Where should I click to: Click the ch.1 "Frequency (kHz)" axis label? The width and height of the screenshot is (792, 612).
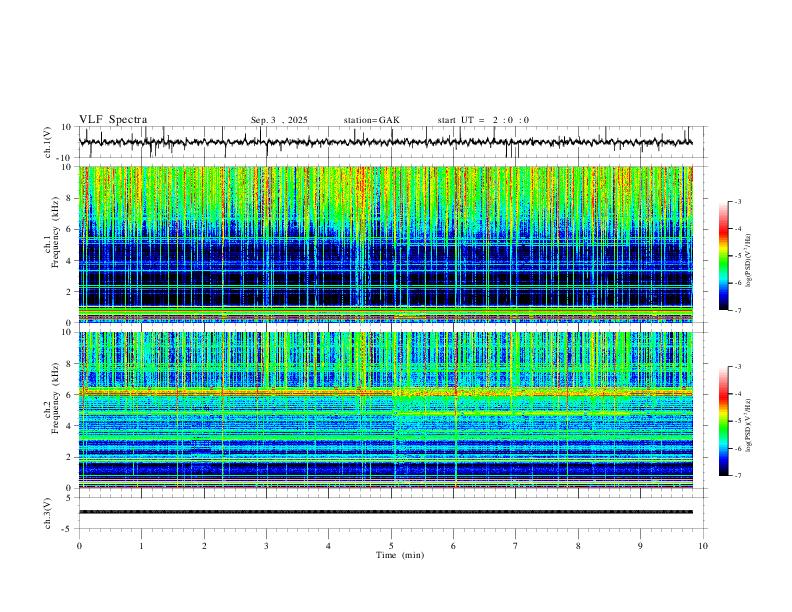[55, 230]
